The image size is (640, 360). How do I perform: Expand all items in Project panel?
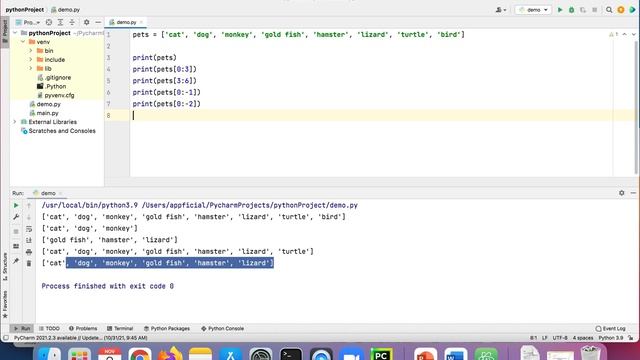click(x=60, y=22)
